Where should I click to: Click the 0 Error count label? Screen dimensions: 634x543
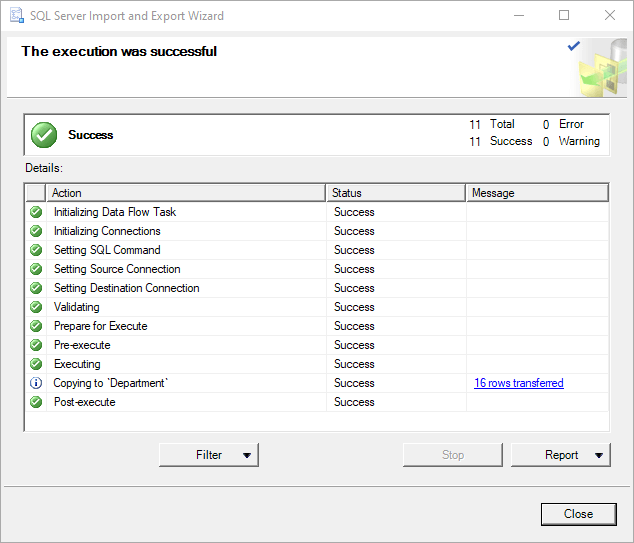point(563,124)
